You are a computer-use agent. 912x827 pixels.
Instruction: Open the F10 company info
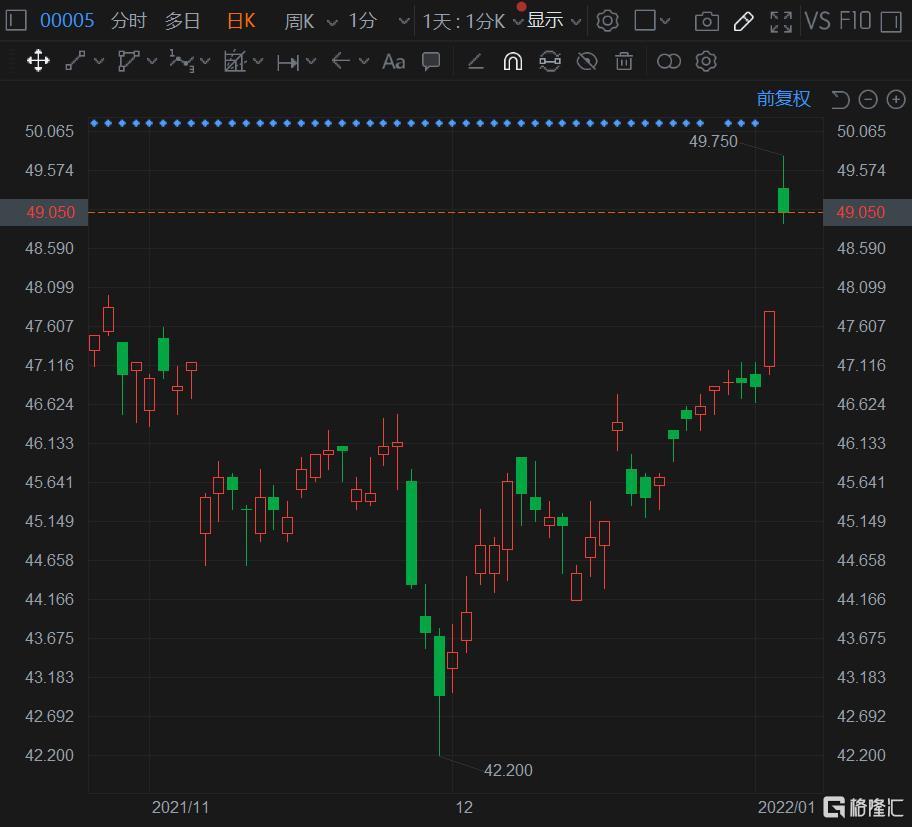[855, 21]
